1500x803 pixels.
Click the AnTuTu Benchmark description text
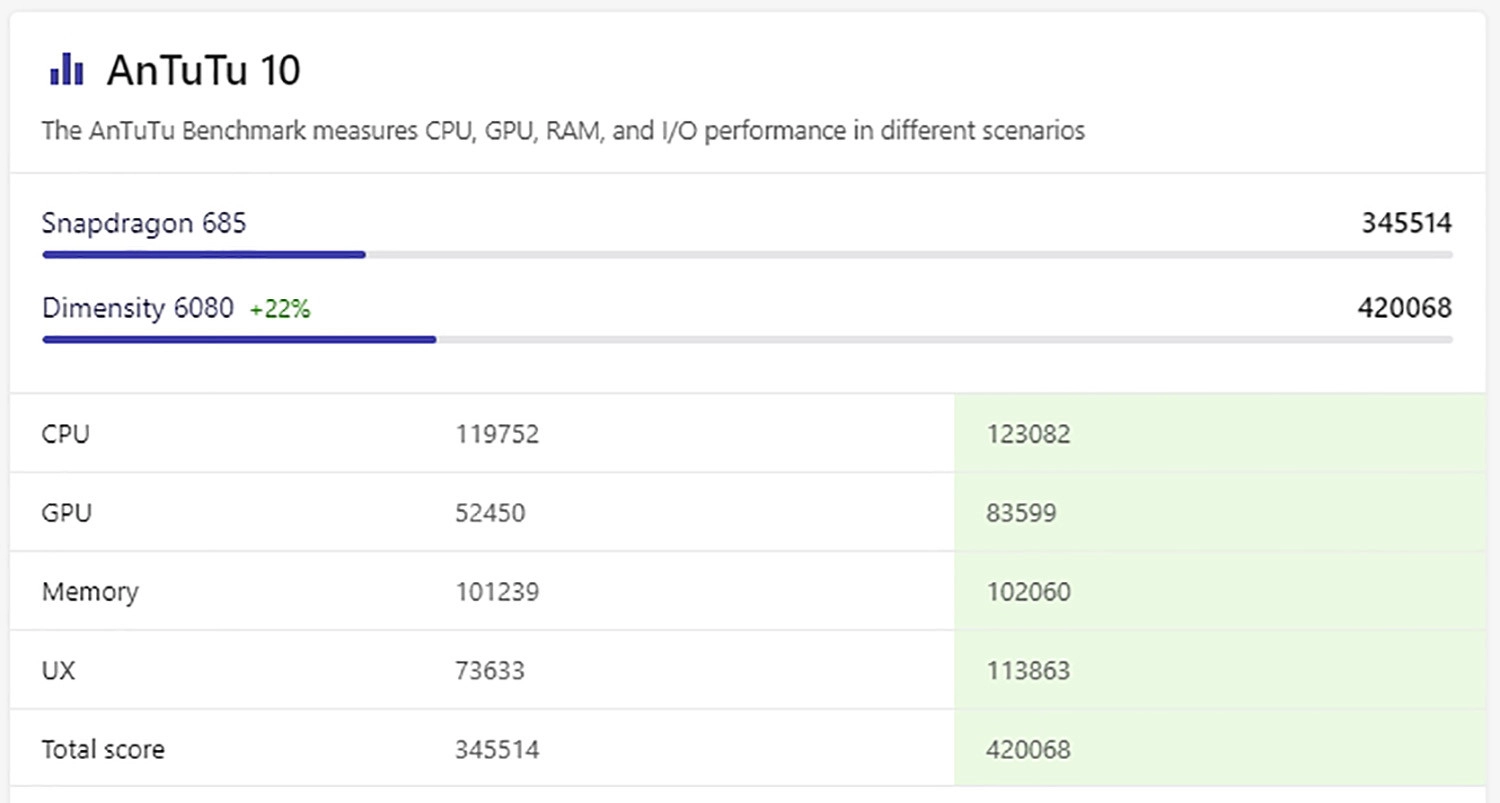tap(563, 131)
